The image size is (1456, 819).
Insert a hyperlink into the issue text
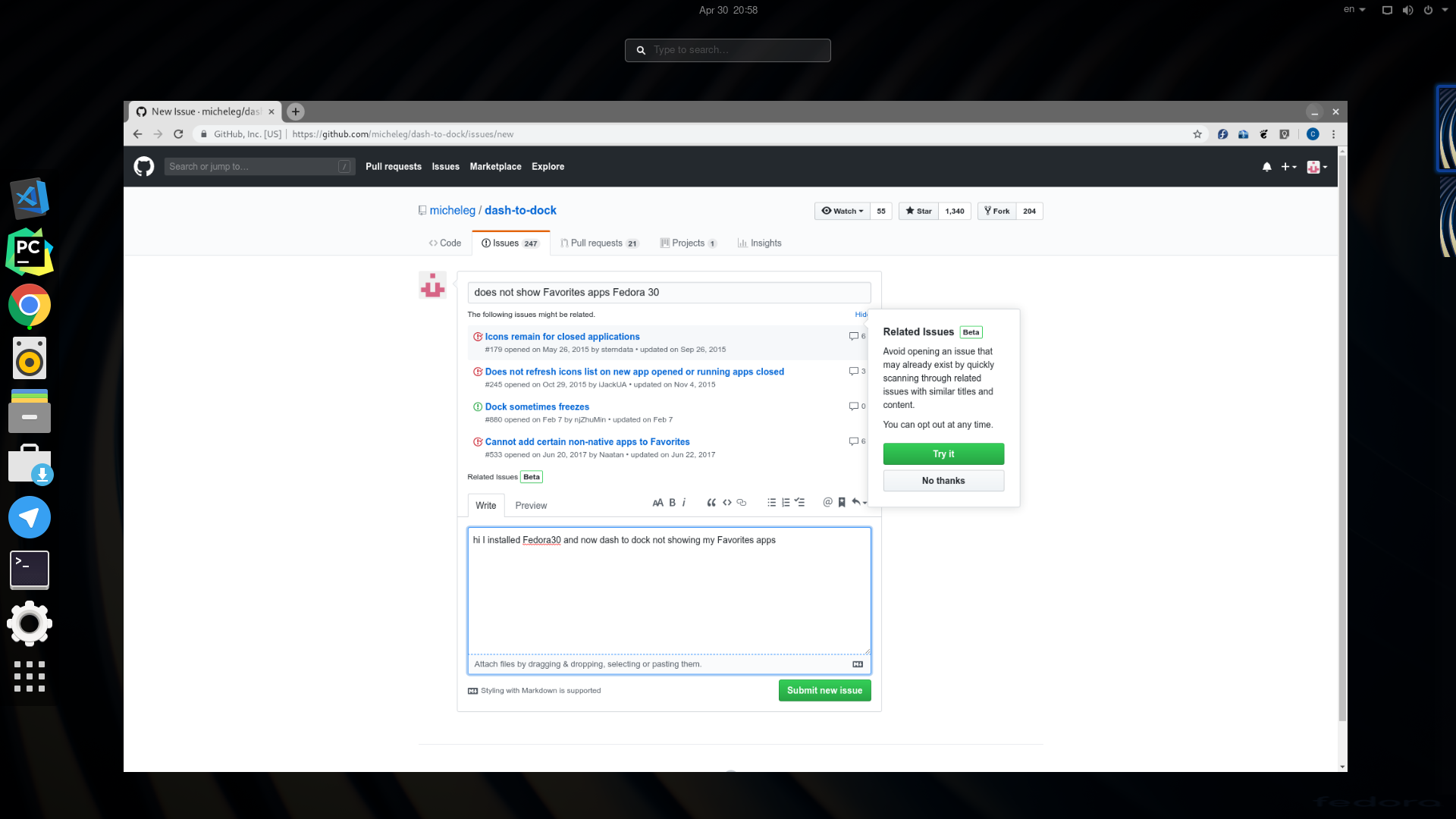pyautogui.click(x=741, y=502)
